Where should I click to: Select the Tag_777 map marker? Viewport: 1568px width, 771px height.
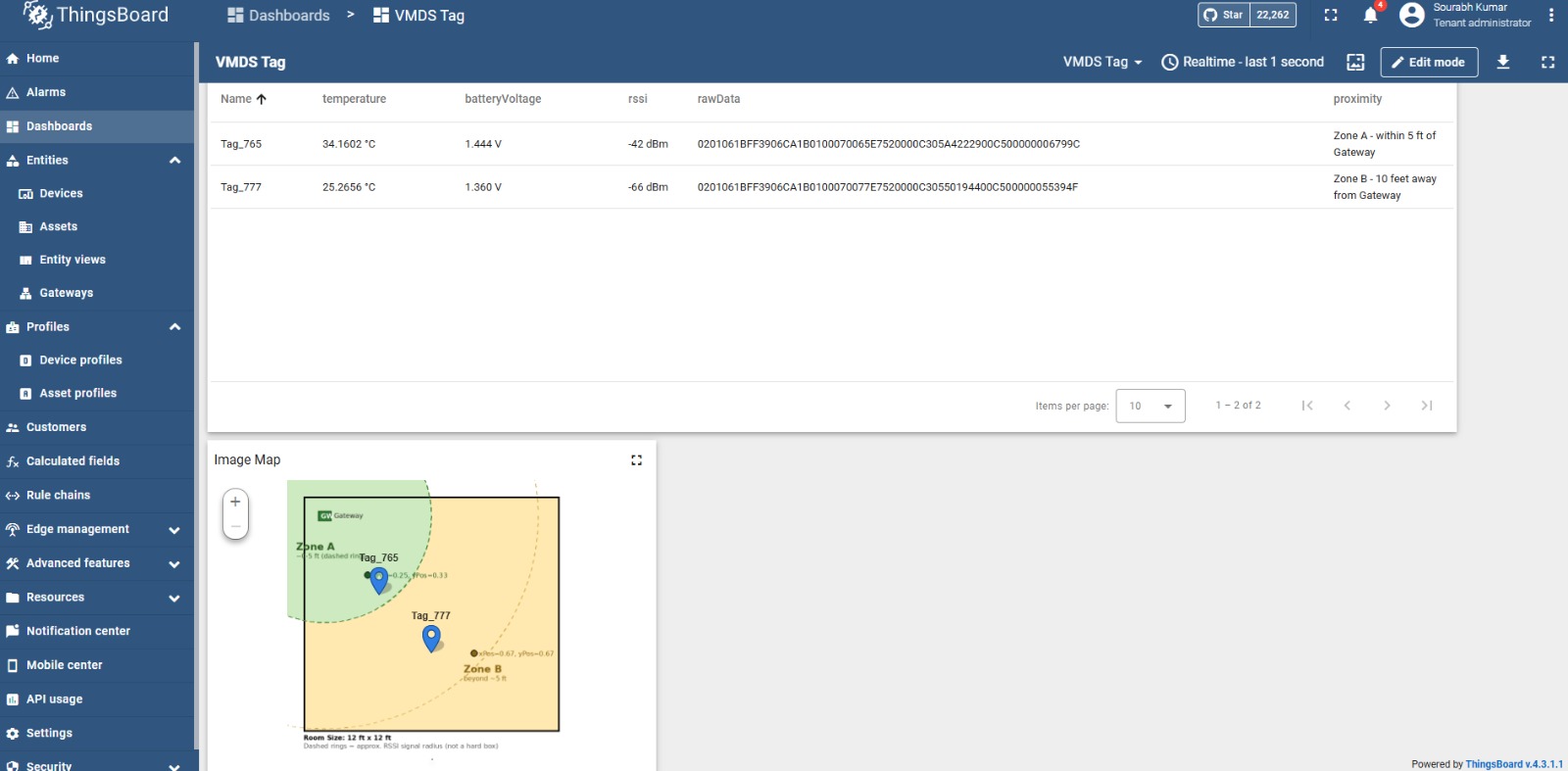pyautogui.click(x=431, y=638)
